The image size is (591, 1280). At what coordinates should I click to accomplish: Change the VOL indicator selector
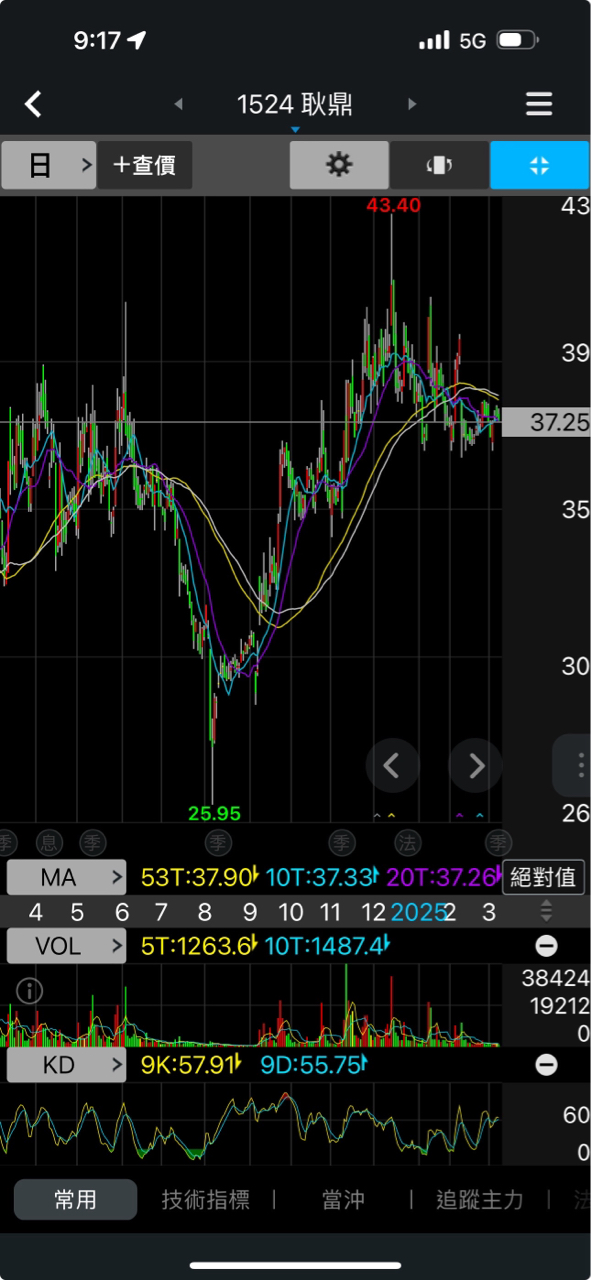67,945
